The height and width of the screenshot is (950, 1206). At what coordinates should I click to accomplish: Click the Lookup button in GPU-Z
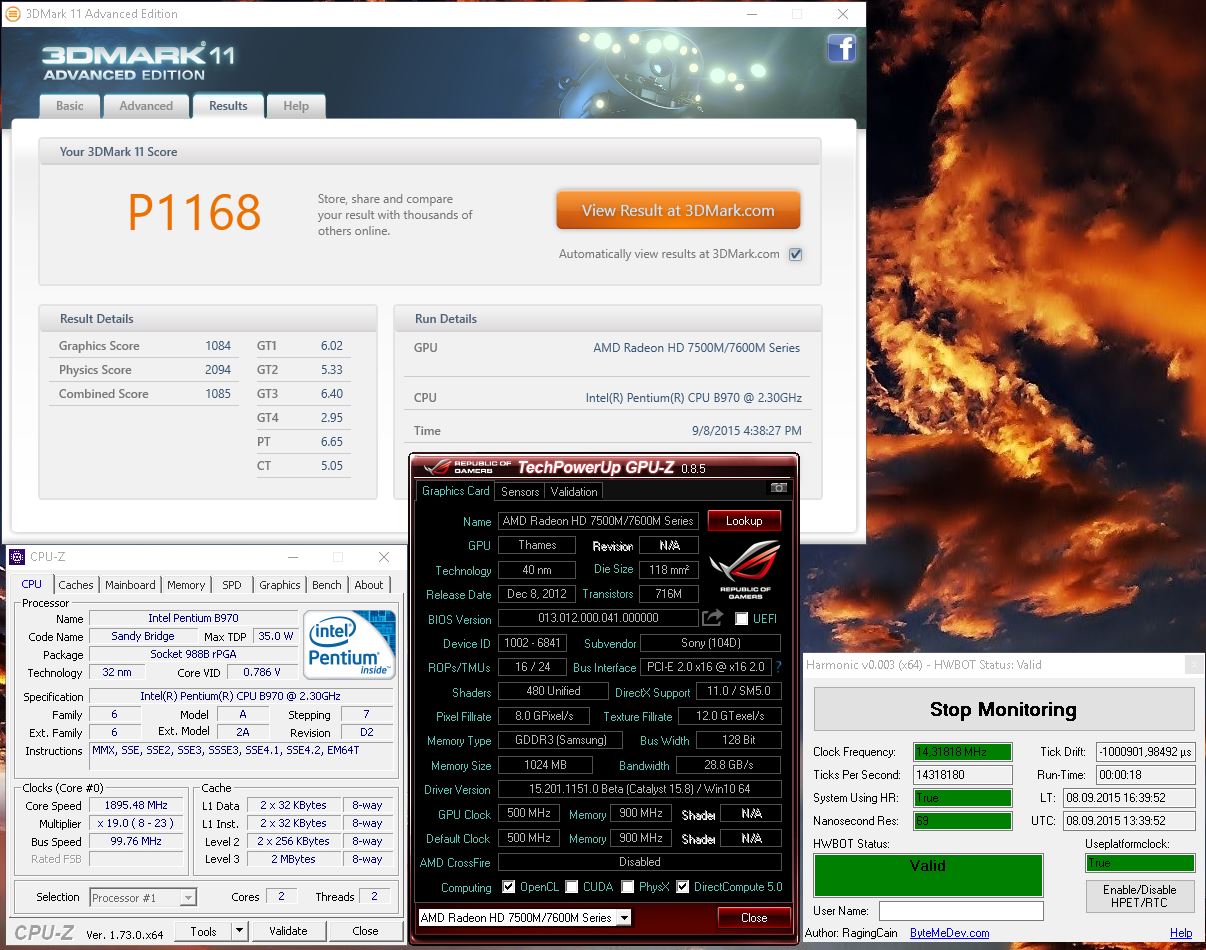[x=744, y=521]
